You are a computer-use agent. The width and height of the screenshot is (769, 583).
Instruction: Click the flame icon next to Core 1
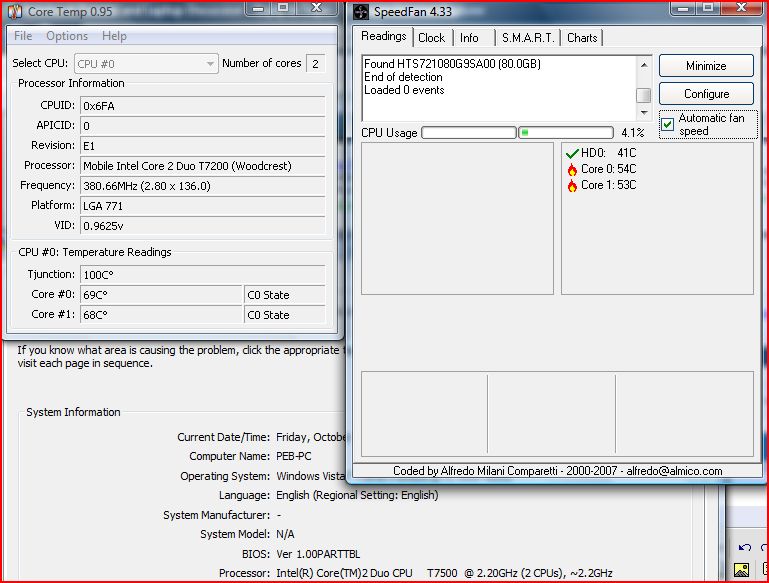click(572, 186)
